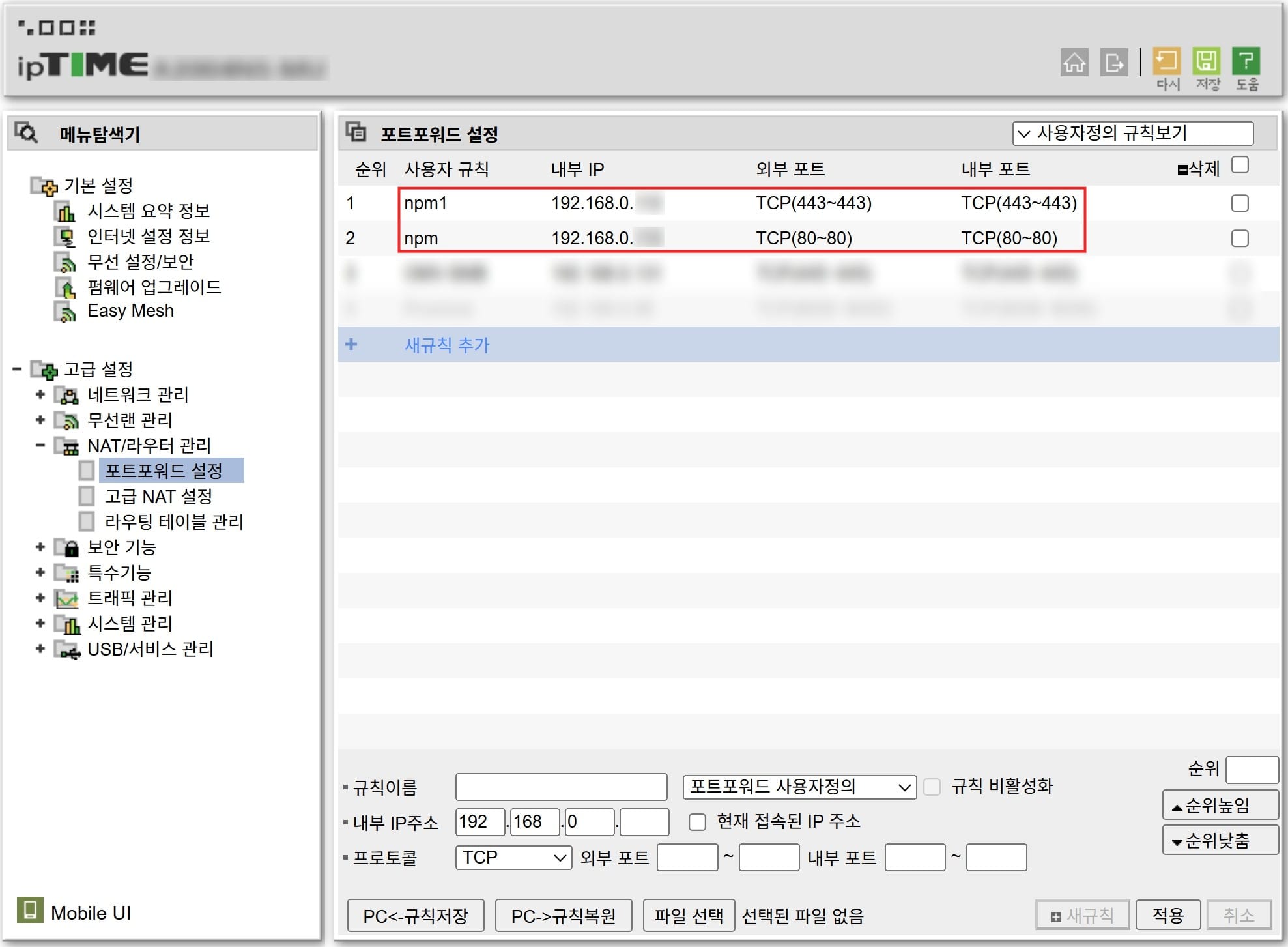Screen dimensions: 1288x947
Task: Tick the delete checkbox for npm rule
Action: click(x=1239, y=239)
